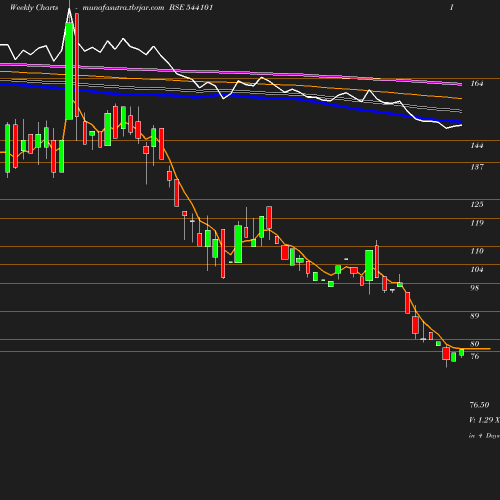Click the 119 price axis label

(477, 223)
